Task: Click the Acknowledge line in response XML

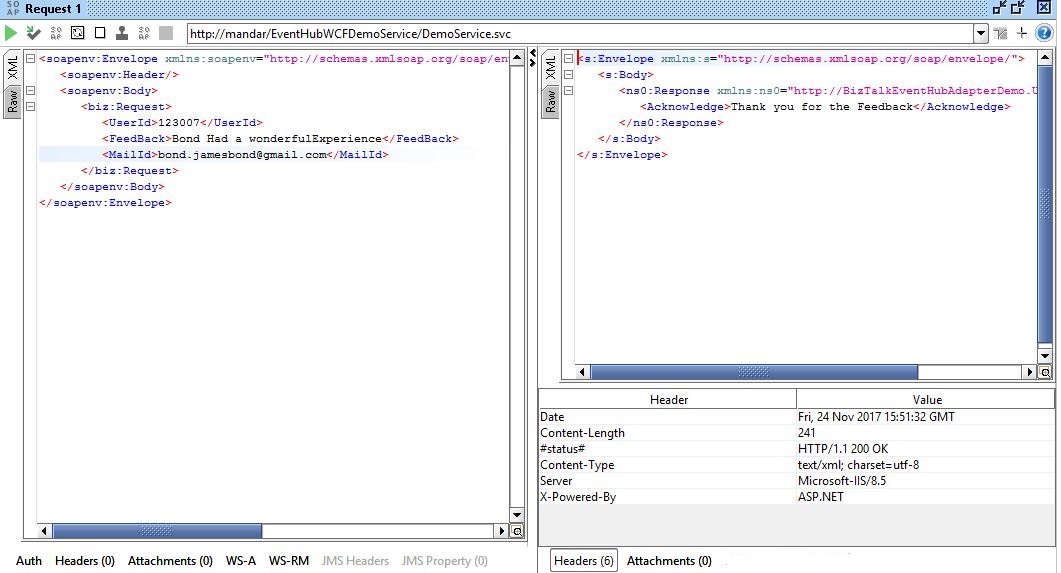Action: point(825,107)
